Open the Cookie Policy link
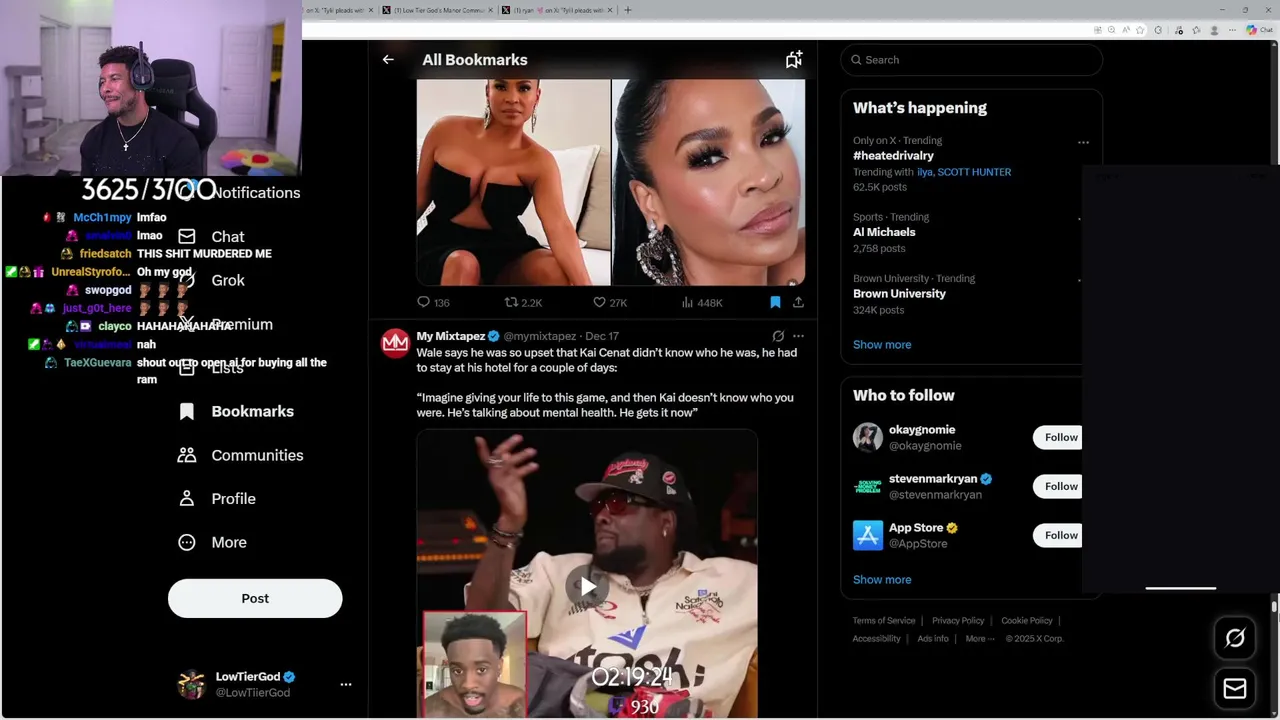The height and width of the screenshot is (720, 1280). [x=1027, y=621]
